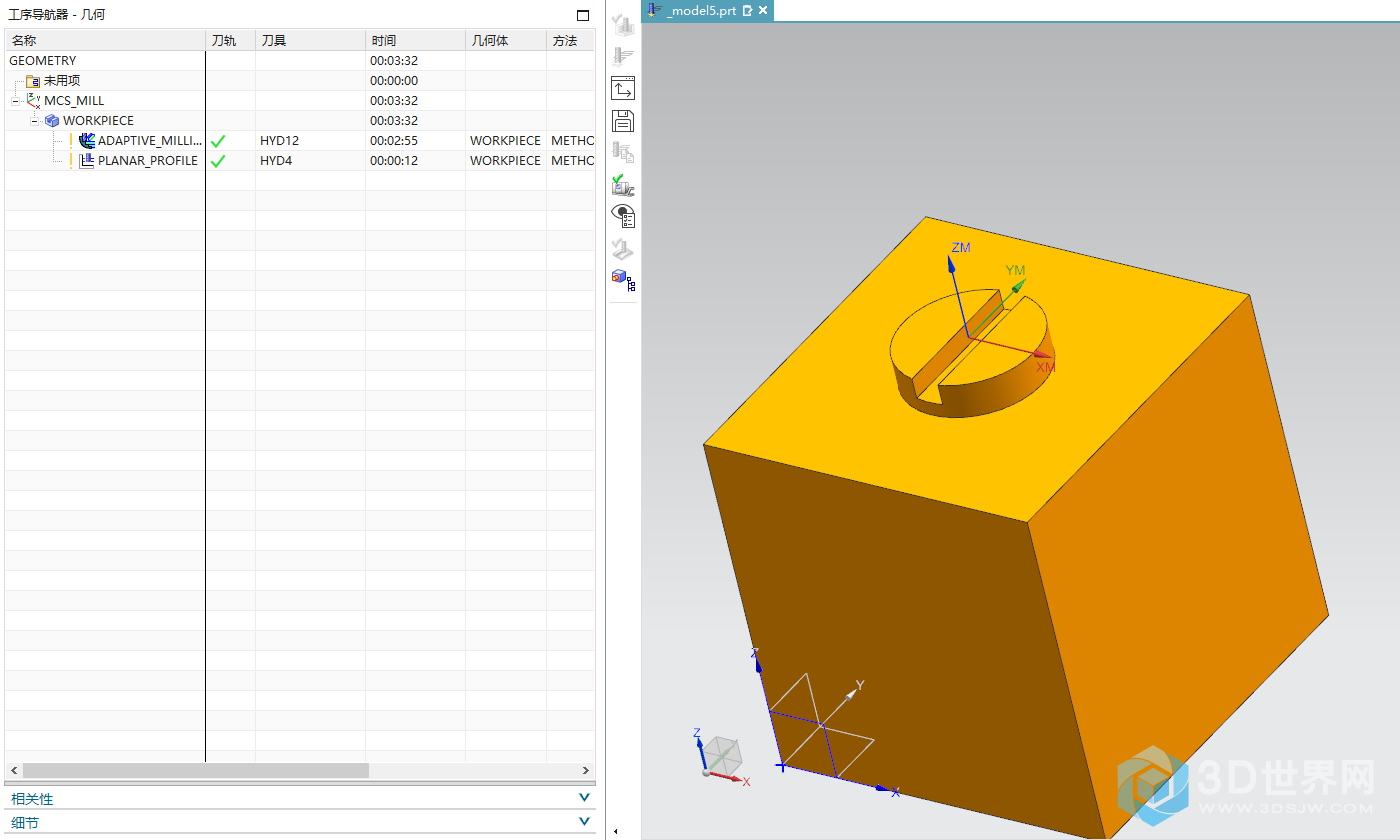The image size is (1400, 840).
Task: Click the 时间 column header
Action: point(415,40)
